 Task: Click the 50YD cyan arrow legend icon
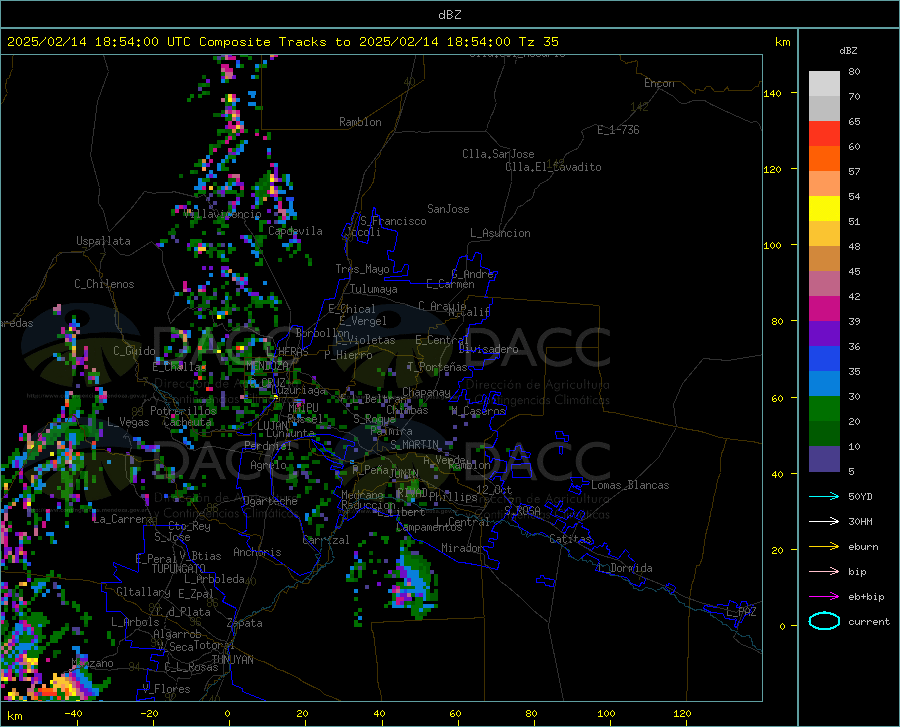(824, 496)
